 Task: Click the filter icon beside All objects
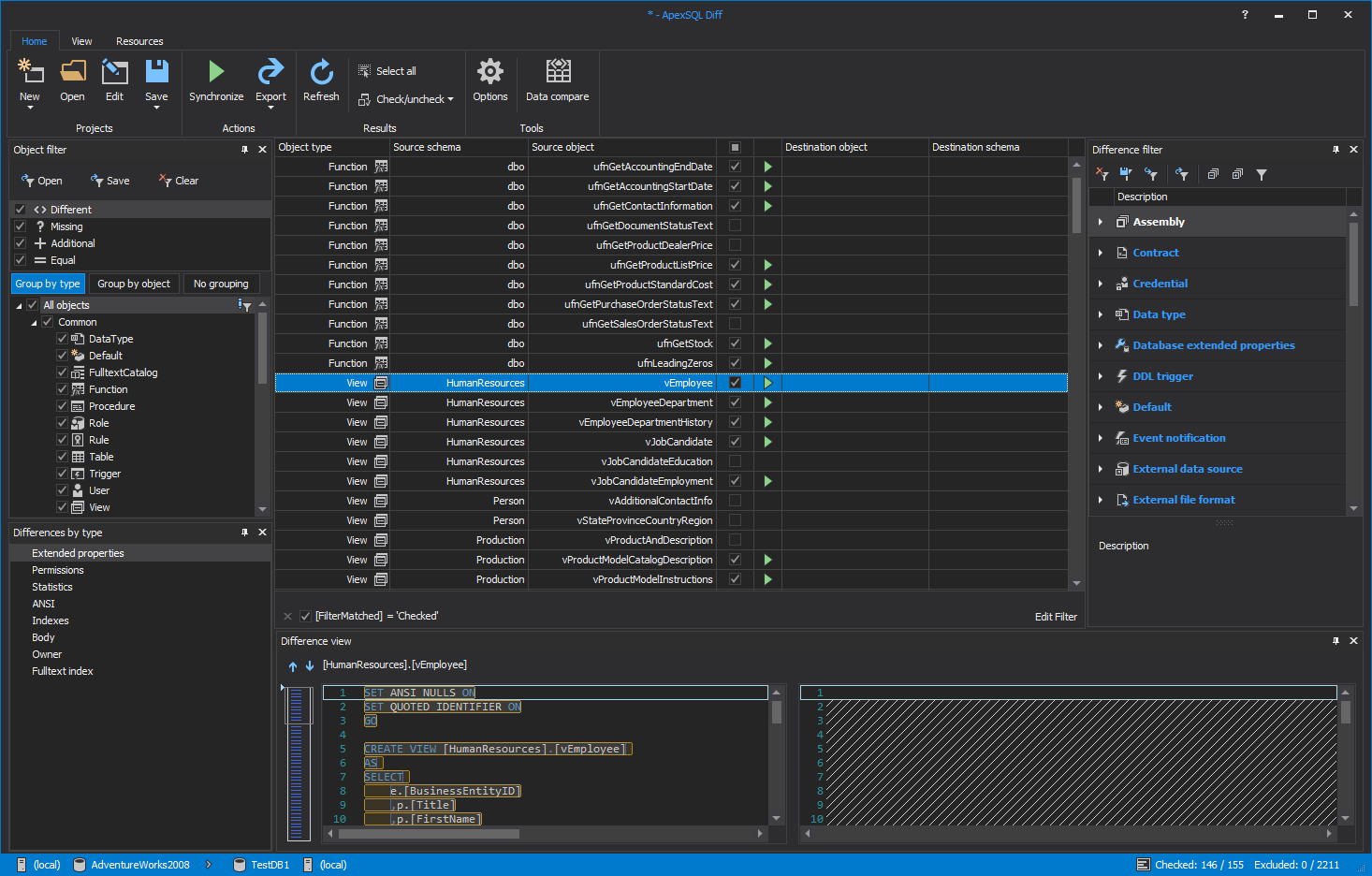pos(245,305)
